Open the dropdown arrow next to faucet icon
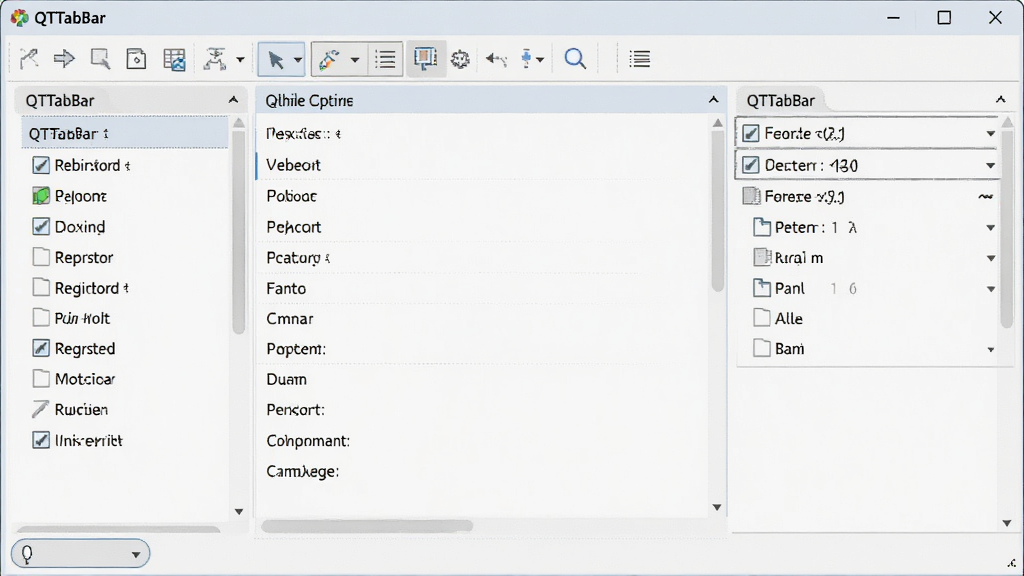Viewport: 1024px width, 576px height. coord(240,60)
